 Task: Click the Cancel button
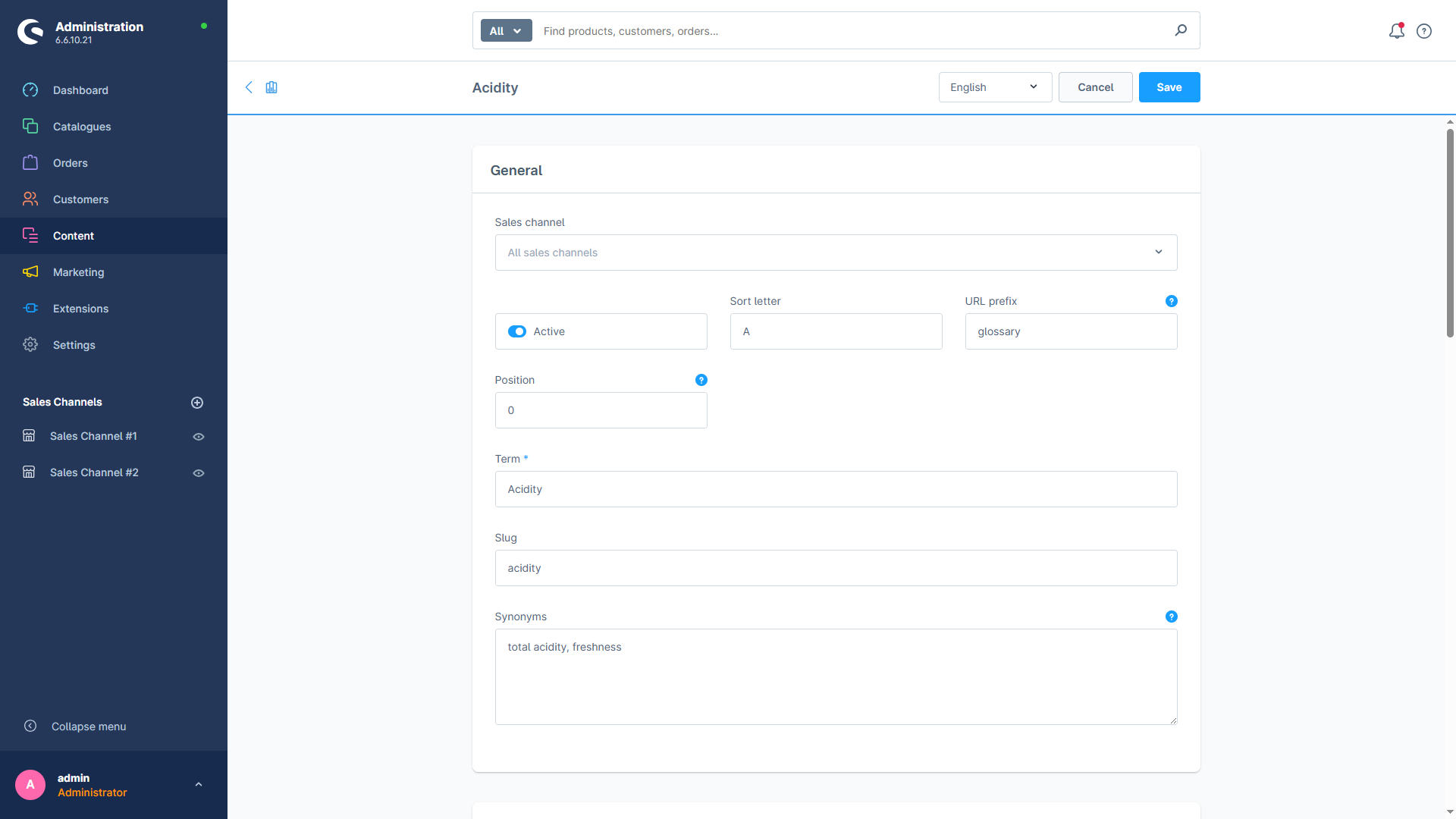1095,87
